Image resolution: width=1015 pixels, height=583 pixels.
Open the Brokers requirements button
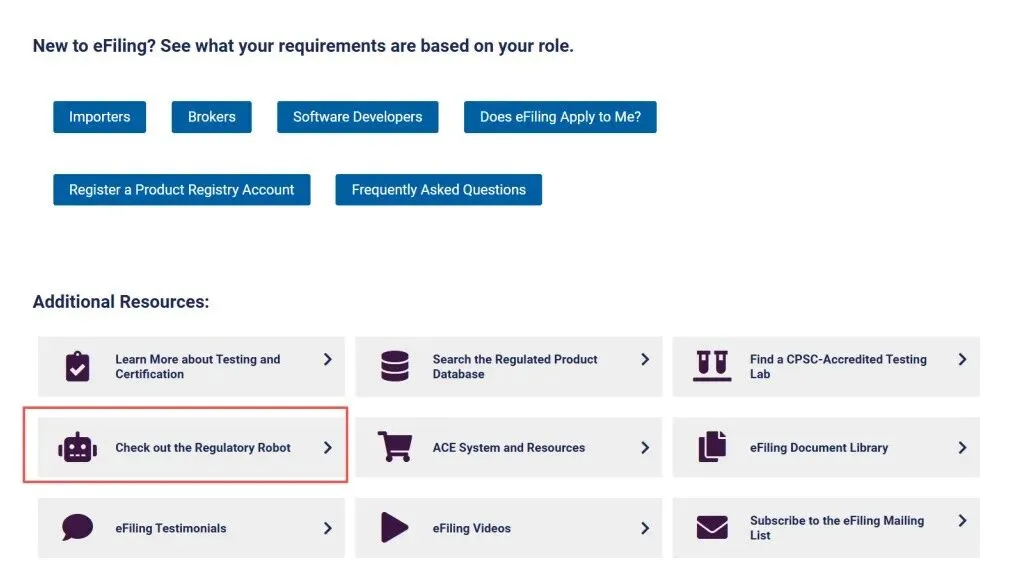212,117
